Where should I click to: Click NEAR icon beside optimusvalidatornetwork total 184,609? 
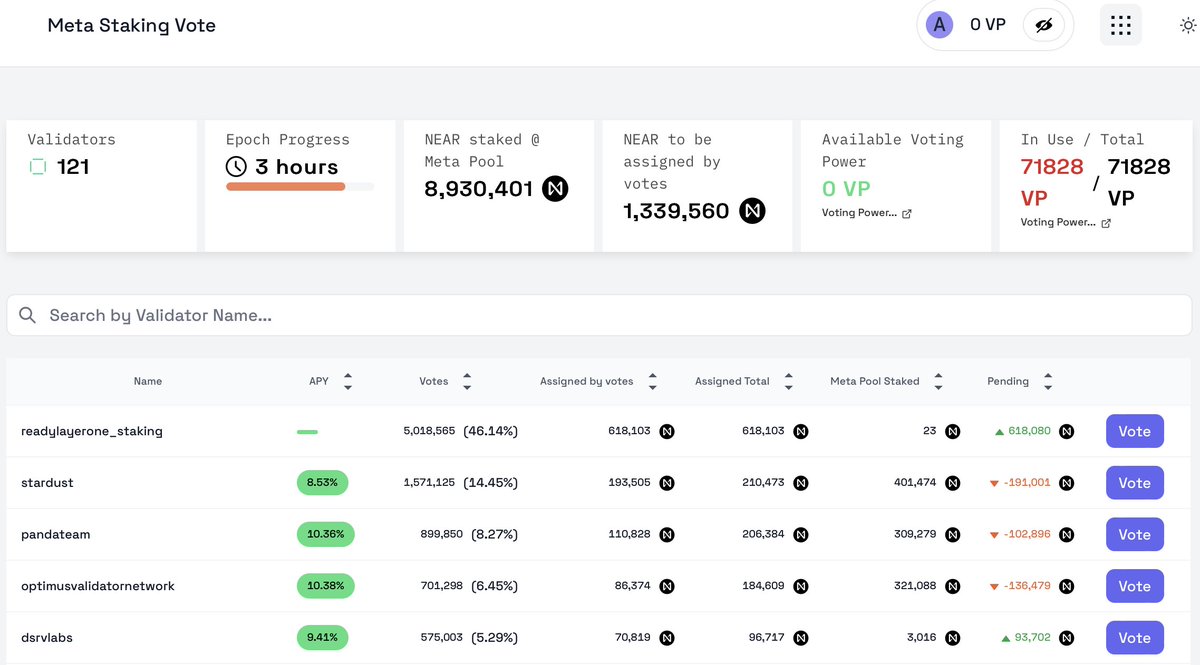(800, 586)
